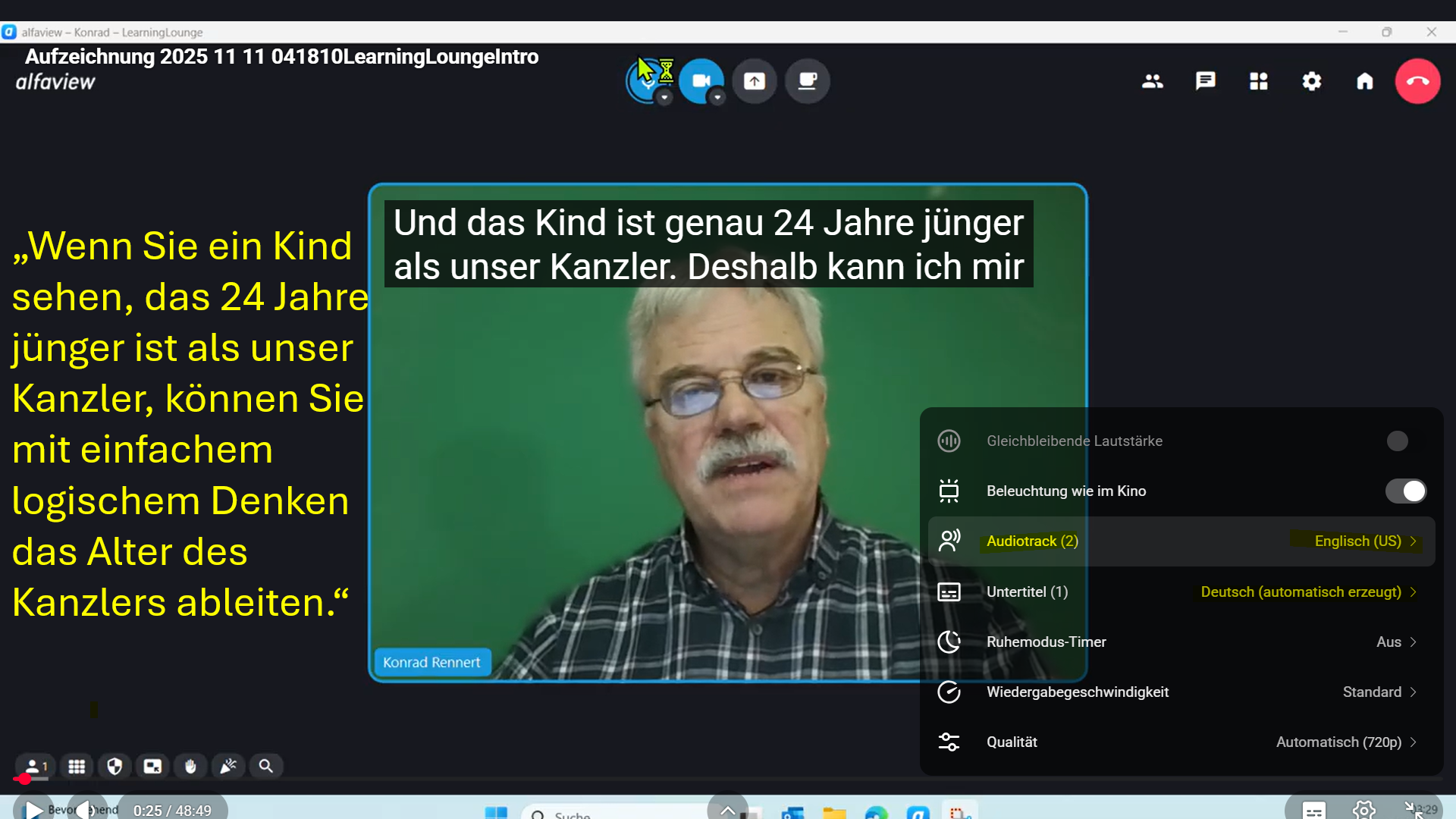Open the chat message icon
Viewport: 1456px width, 819px height.
click(x=1205, y=81)
